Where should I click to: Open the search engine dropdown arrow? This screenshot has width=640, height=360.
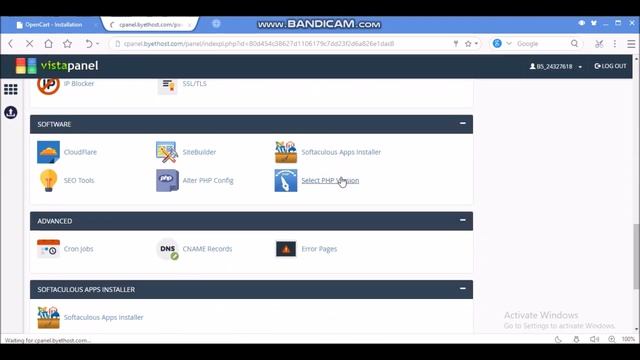coord(509,43)
